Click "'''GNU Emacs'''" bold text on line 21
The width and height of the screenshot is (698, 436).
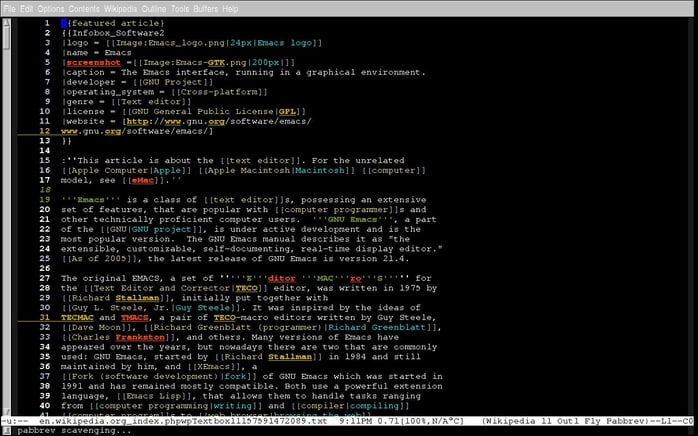352,219
